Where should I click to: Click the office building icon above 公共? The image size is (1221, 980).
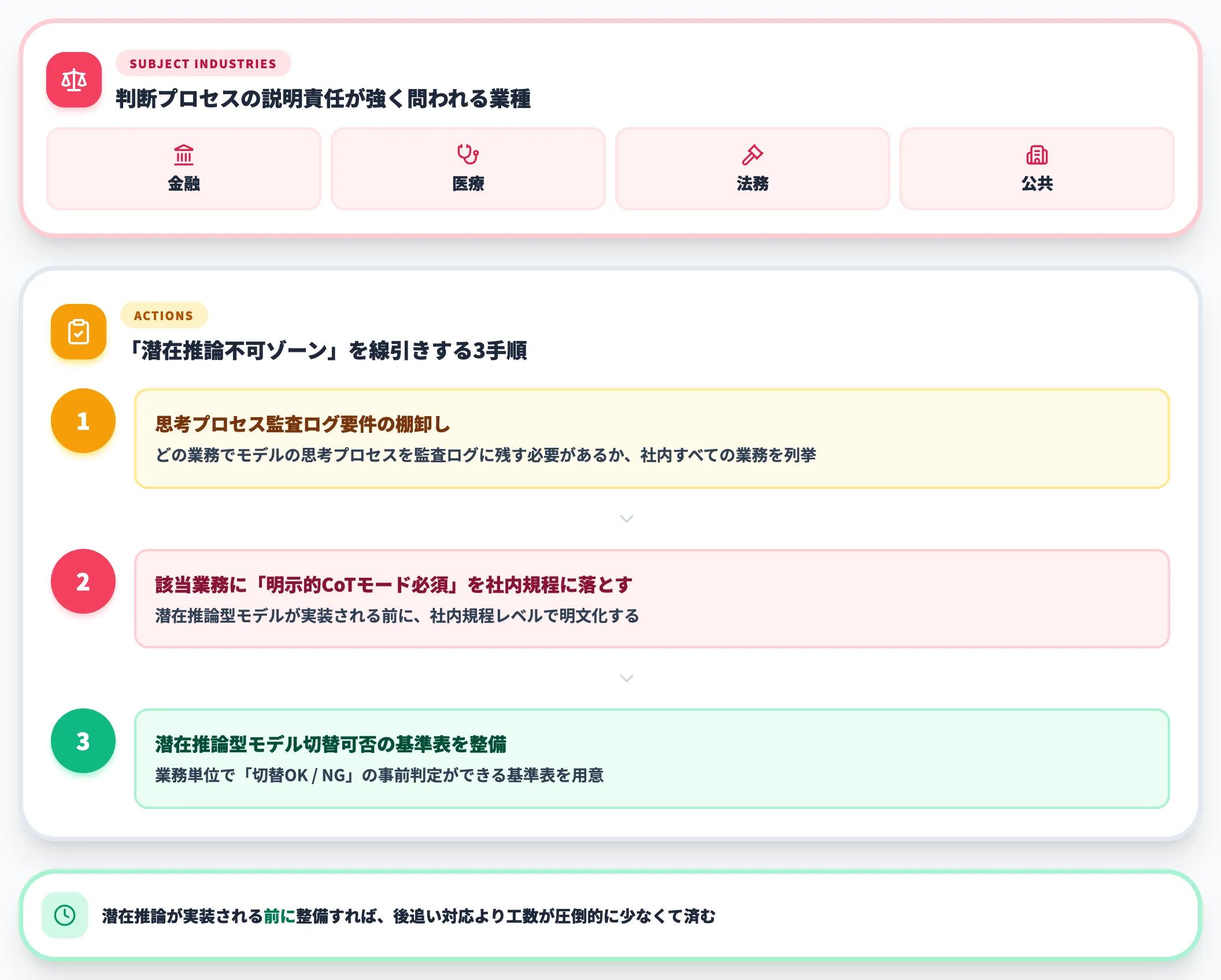[x=1037, y=154]
